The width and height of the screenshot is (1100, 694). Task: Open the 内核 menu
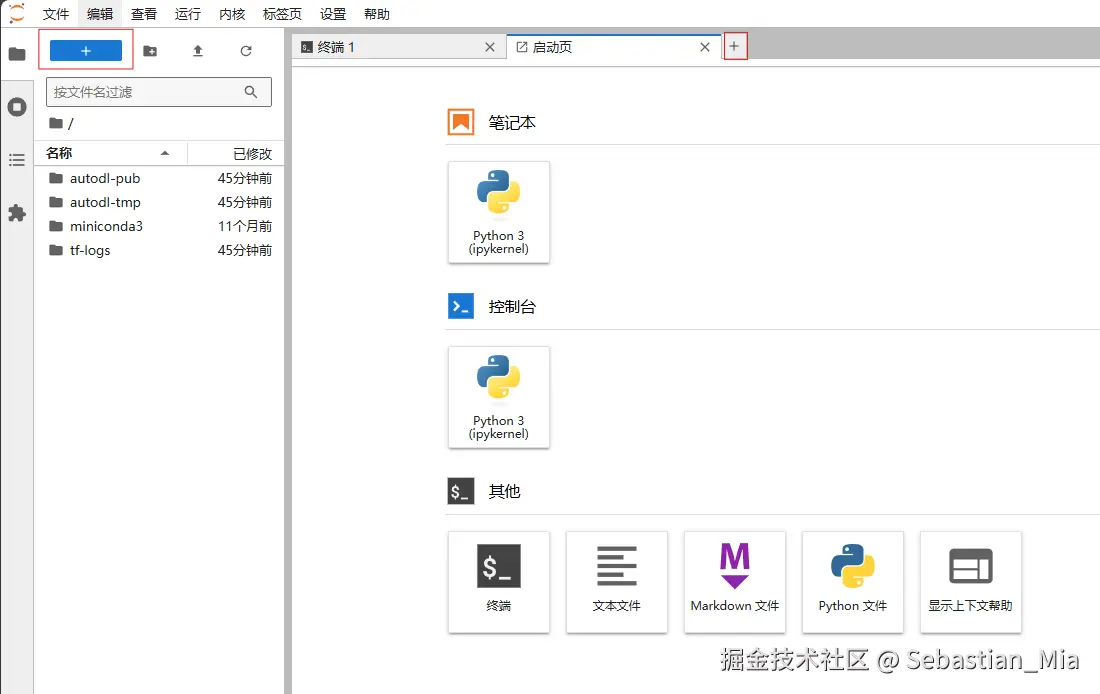click(x=231, y=13)
